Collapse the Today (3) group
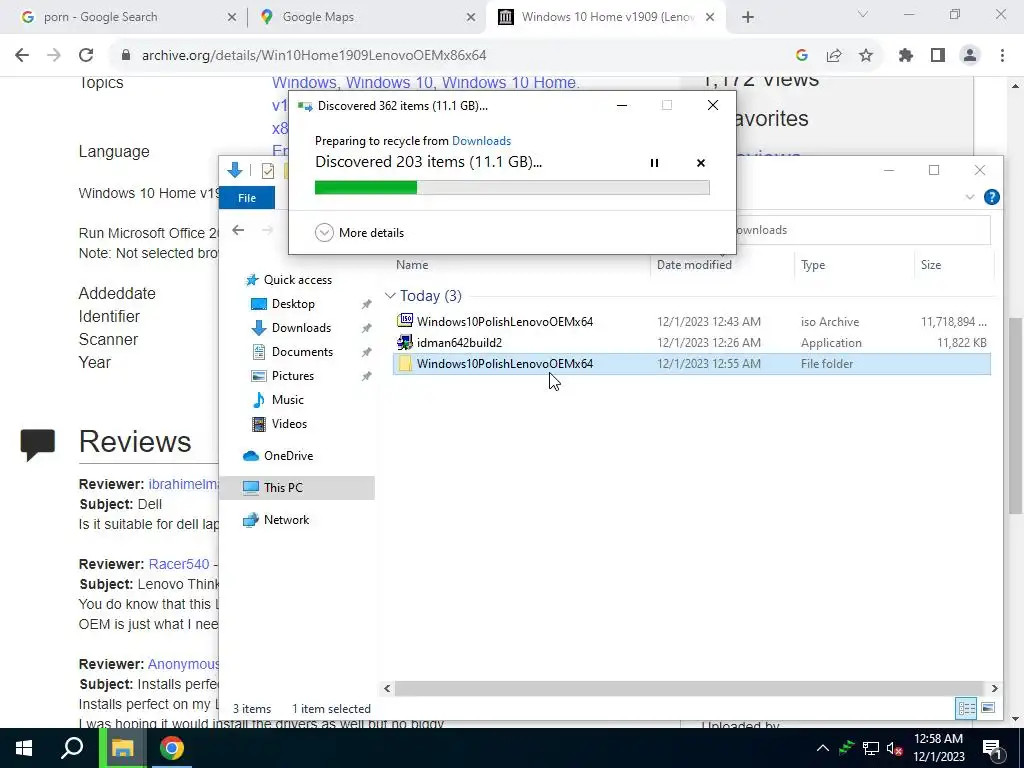Viewport: 1024px width, 768px height. coord(390,296)
